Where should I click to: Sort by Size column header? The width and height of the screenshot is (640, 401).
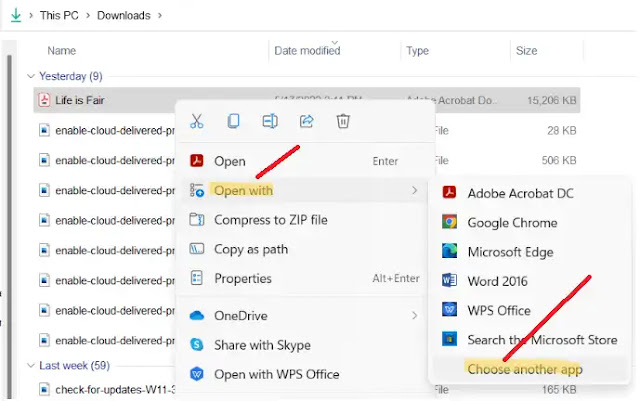[x=527, y=51]
